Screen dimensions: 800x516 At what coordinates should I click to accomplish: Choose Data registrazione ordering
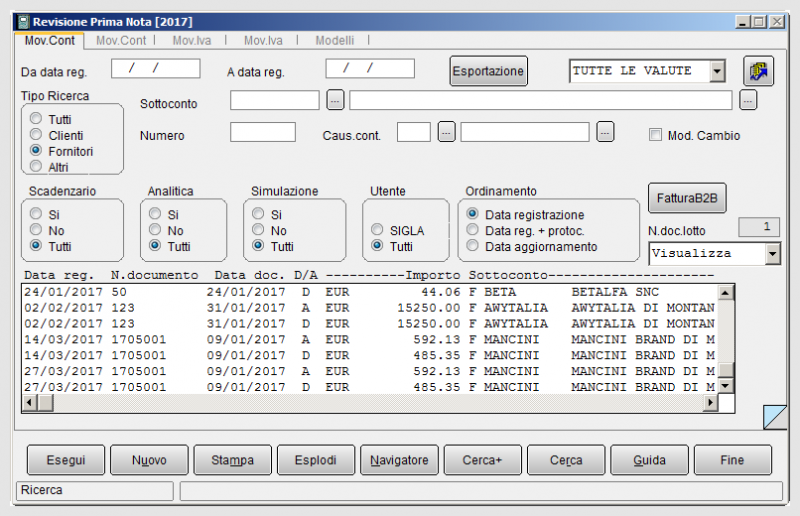point(472,213)
